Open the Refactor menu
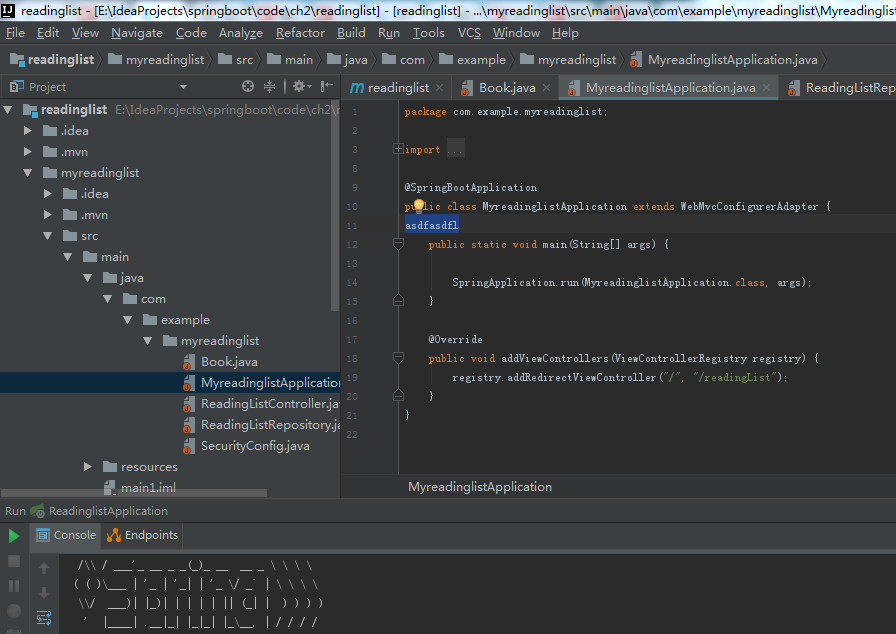Viewport: 896px width, 634px height. [300, 33]
